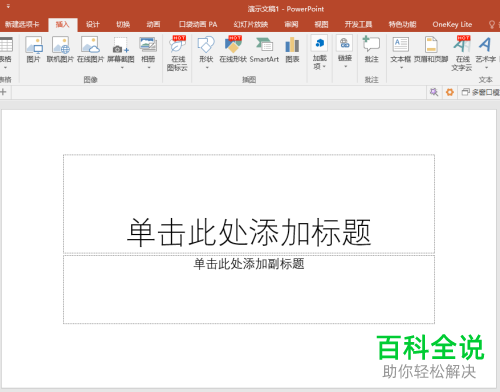Open the 开发工具 Developer tab

point(358,24)
